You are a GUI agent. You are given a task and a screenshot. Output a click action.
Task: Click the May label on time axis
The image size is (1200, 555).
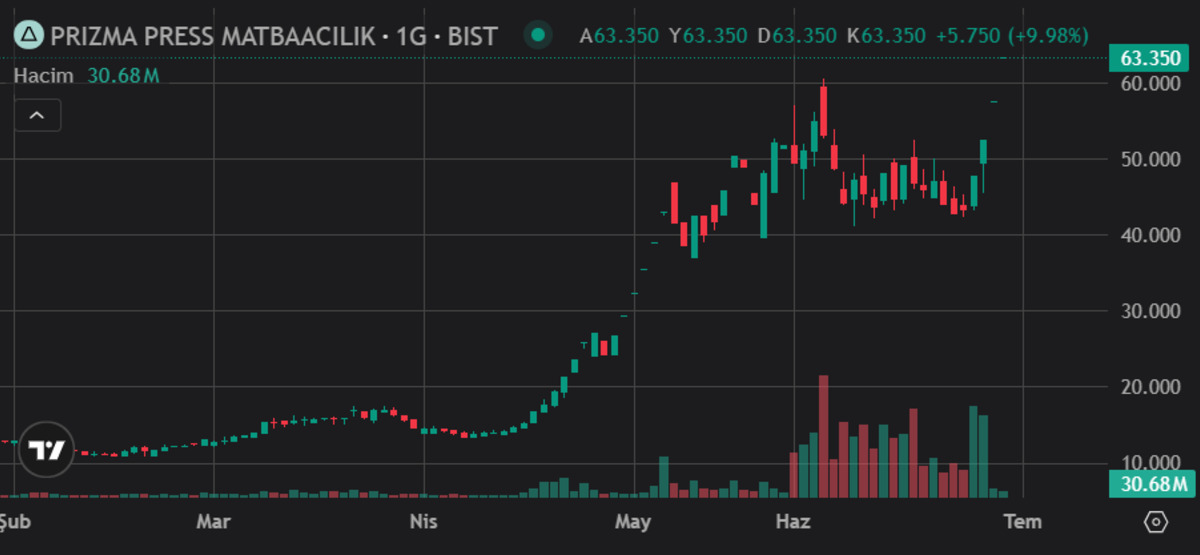[x=633, y=521]
